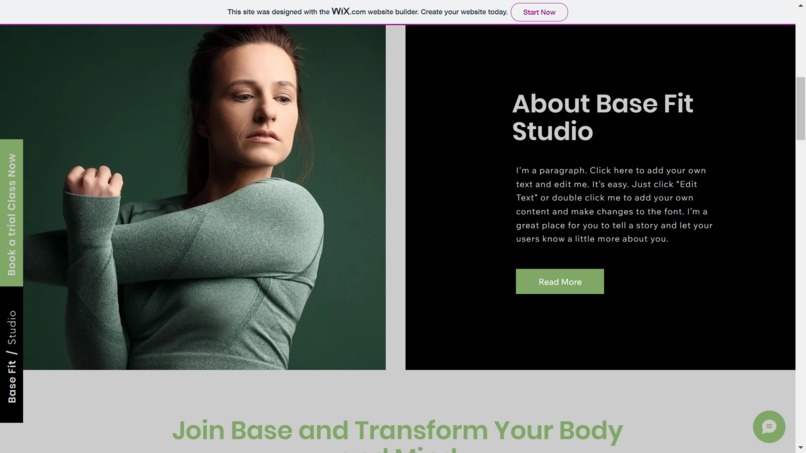Open the Book a trial Class Now tab
The height and width of the screenshot is (453, 806).
tap(11, 213)
